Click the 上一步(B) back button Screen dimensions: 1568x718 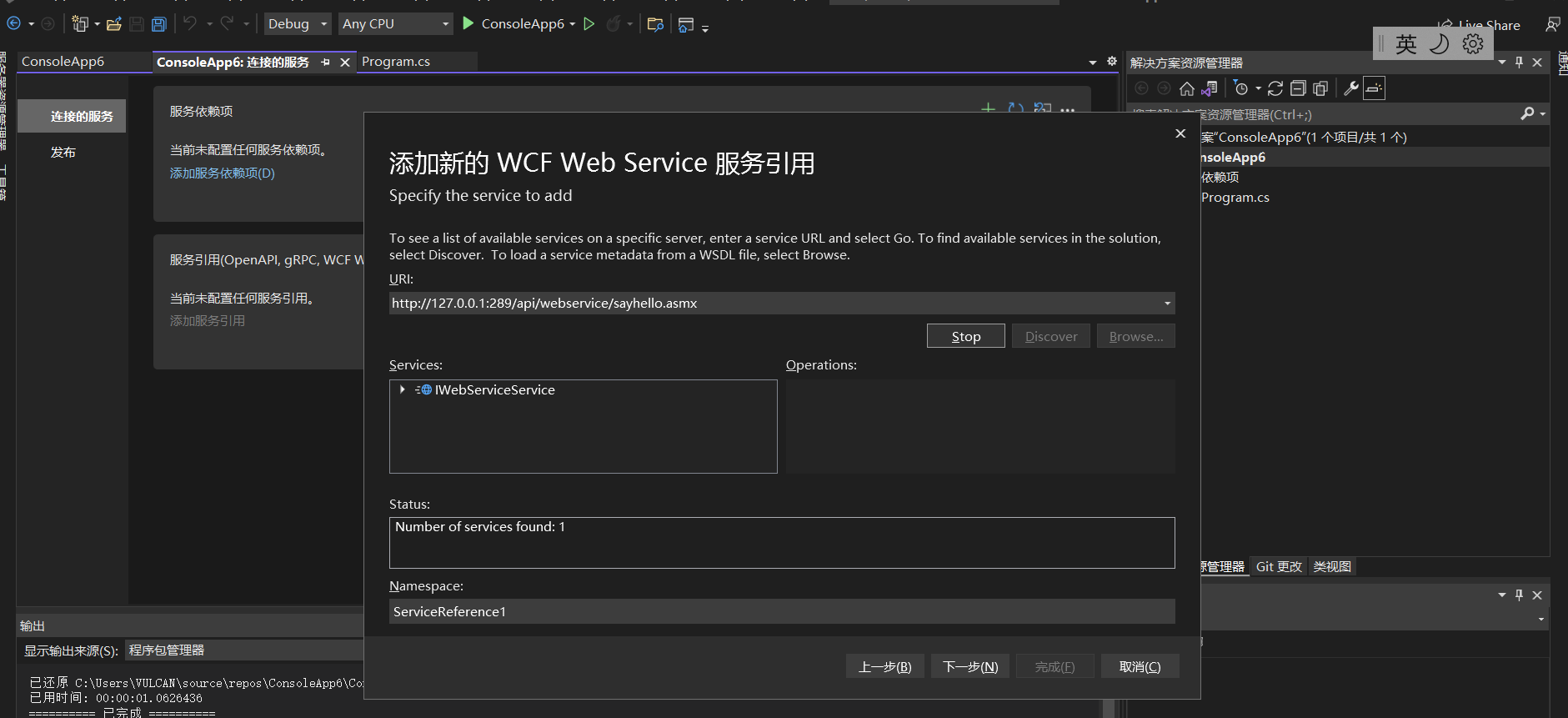[885, 666]
